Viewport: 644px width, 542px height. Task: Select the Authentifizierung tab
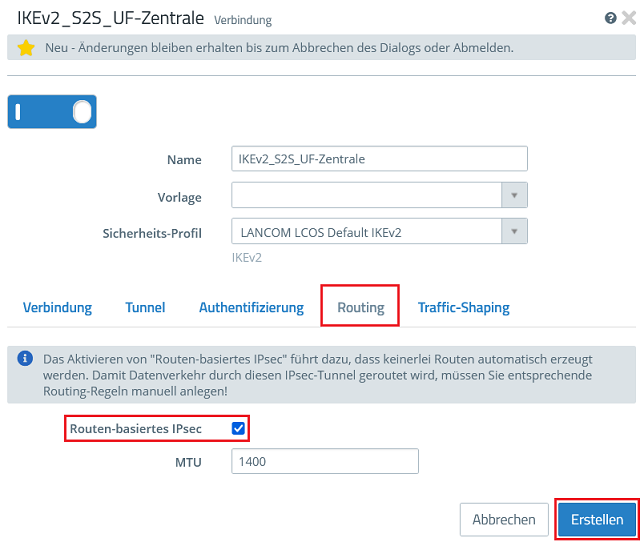[x=251, y=308]
